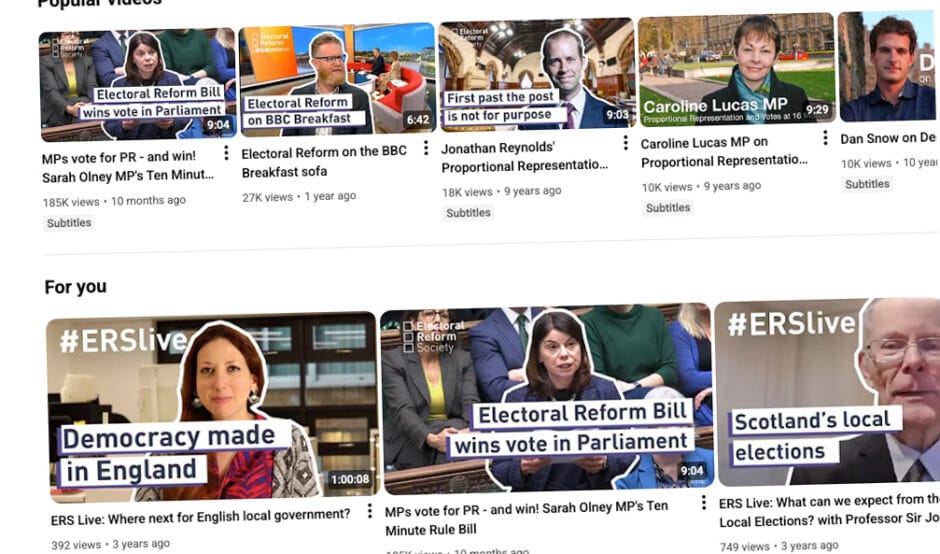Open Caroline Lucas MP on Proportional Representation title
Viewport: 940px width, 554px height.
[724, 152]
